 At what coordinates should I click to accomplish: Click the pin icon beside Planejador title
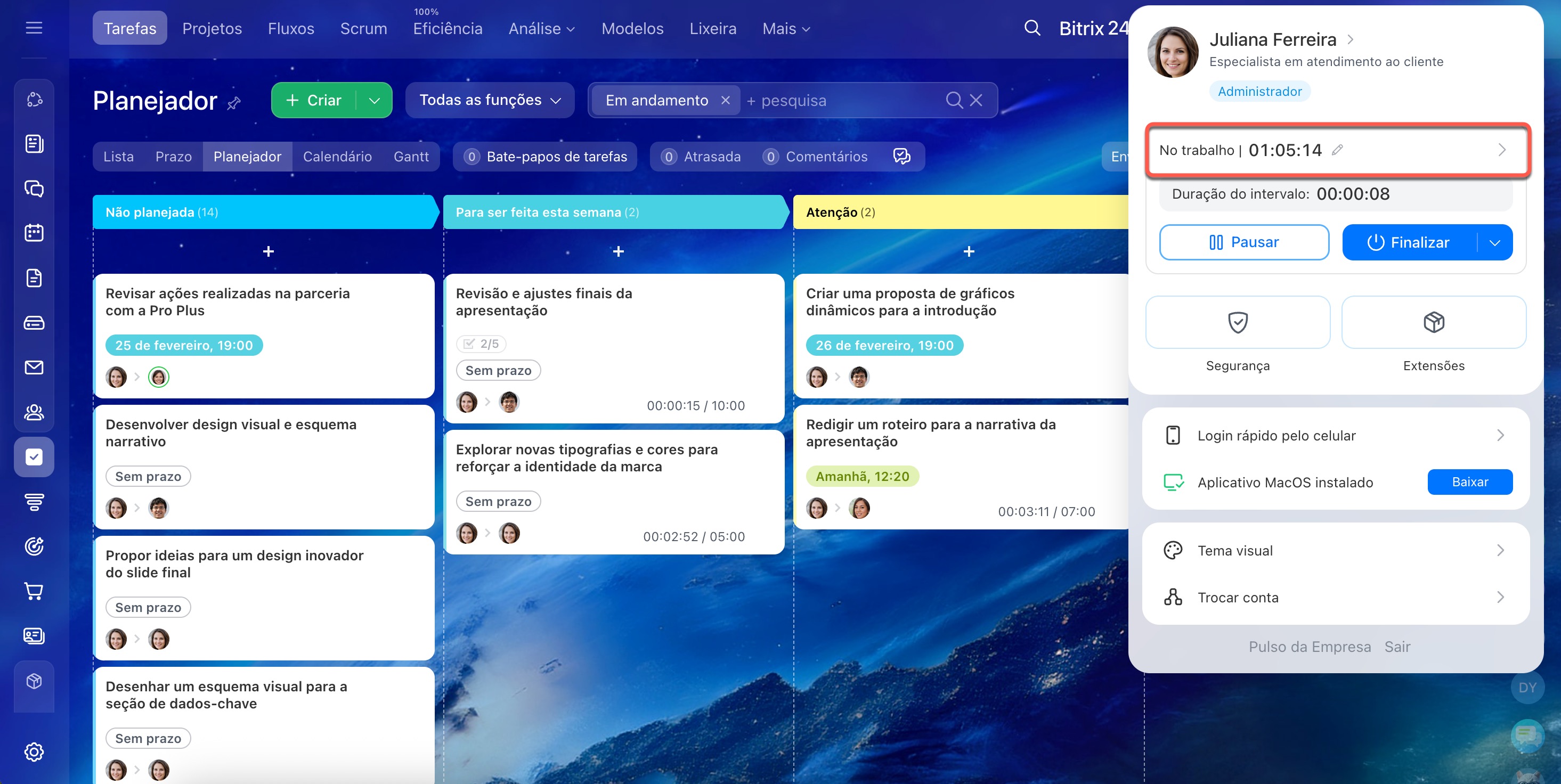[234, 103]
